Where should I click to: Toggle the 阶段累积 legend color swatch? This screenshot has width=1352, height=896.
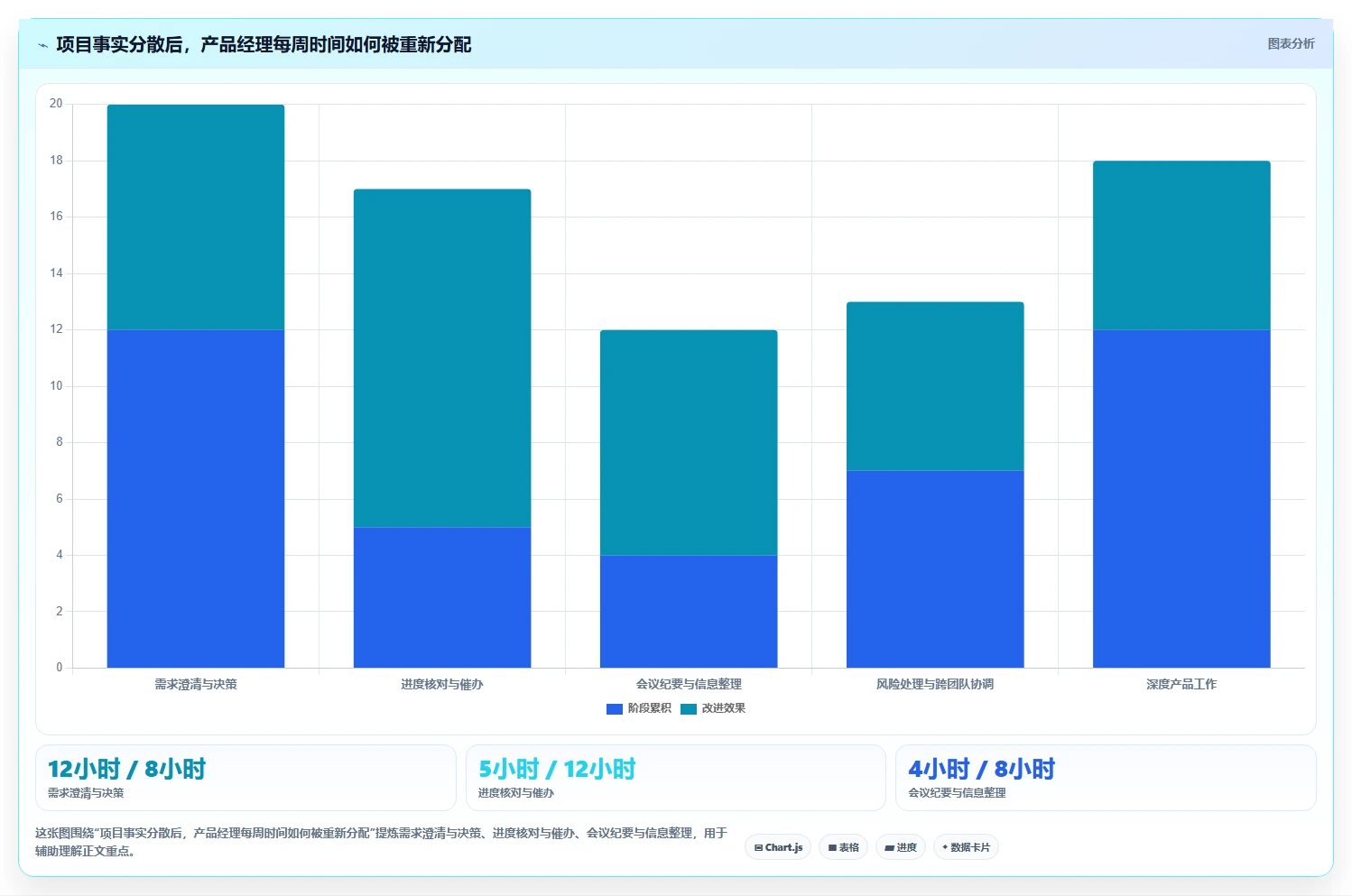[x=615, y=709]
